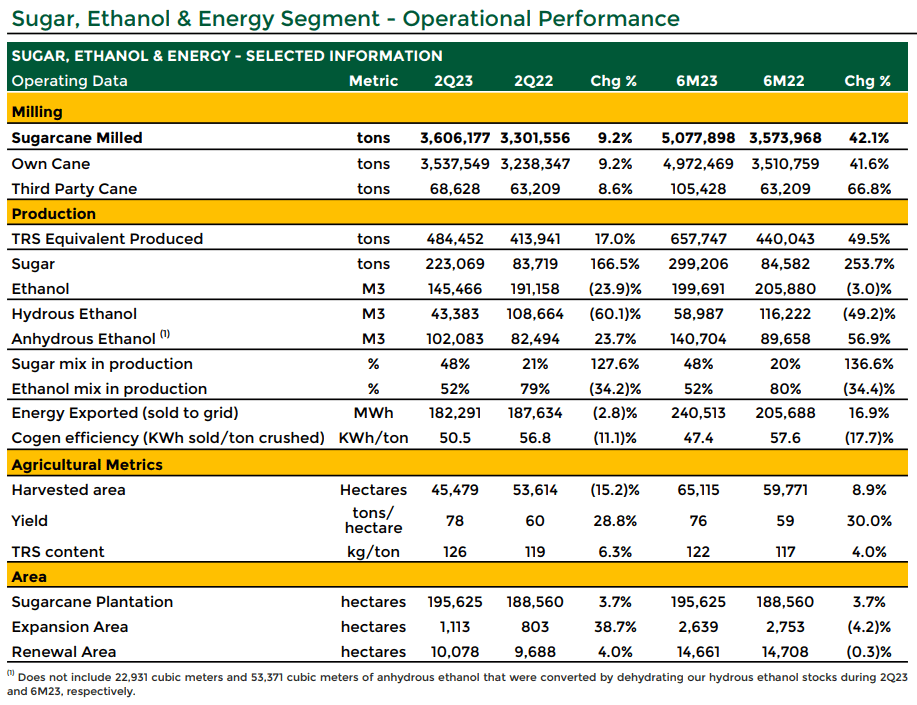Click the 2Q23 column header
Screen dimensions: 917x705
pyautogui.click(x=453, y=81)
